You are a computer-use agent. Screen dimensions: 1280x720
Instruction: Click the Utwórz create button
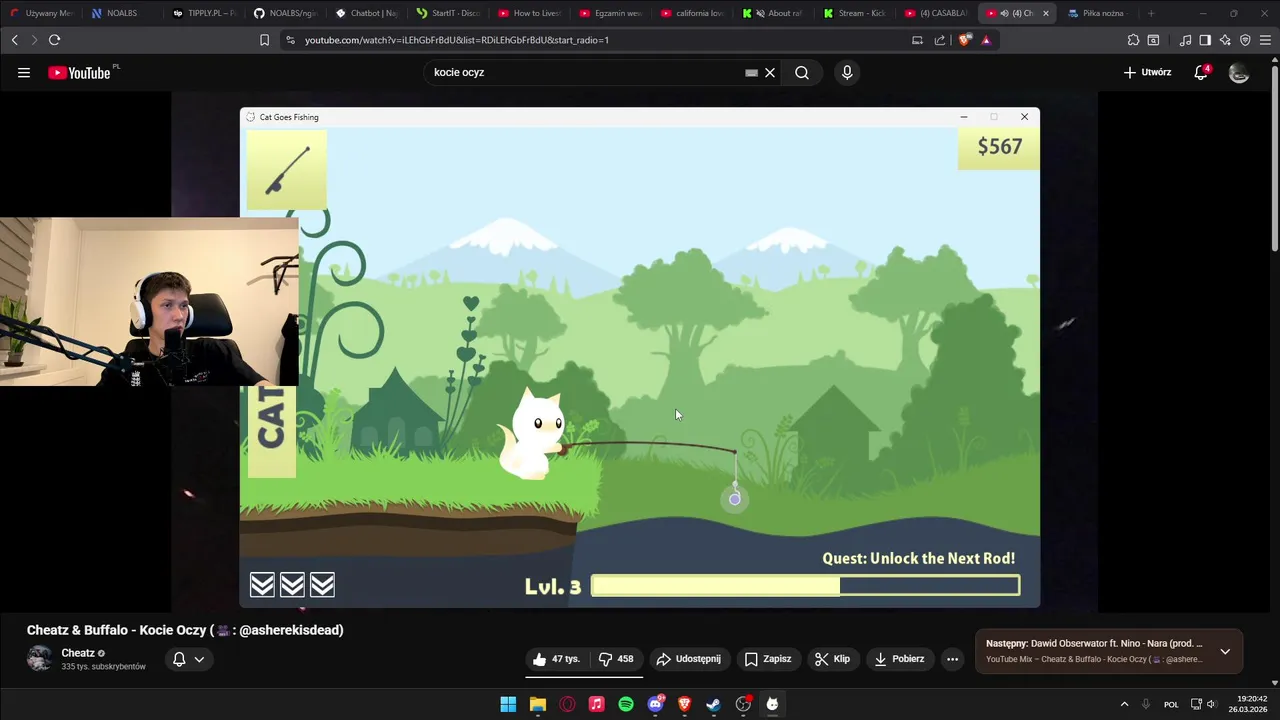tap(1147, 72)
